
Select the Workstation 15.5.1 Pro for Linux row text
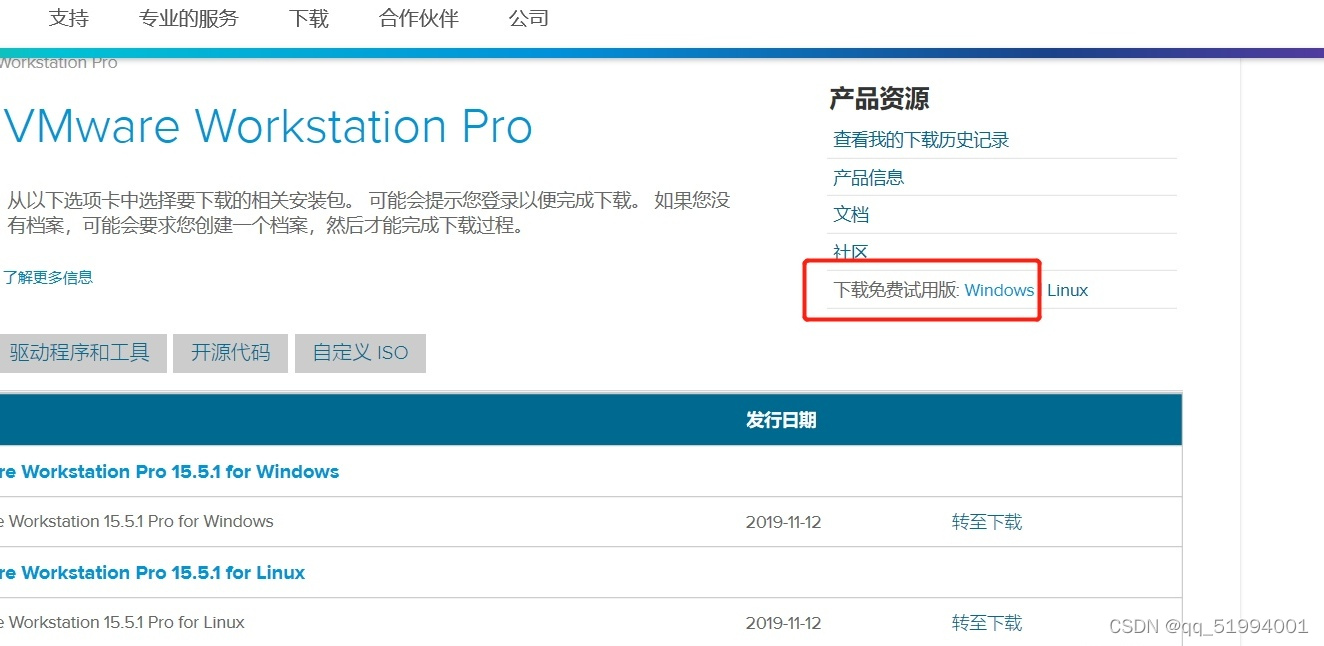click(122, 623)
